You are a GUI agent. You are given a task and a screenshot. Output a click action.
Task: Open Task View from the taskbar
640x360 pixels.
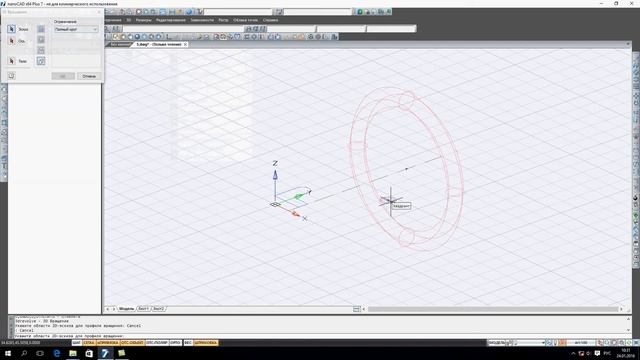tap(40, 353)
